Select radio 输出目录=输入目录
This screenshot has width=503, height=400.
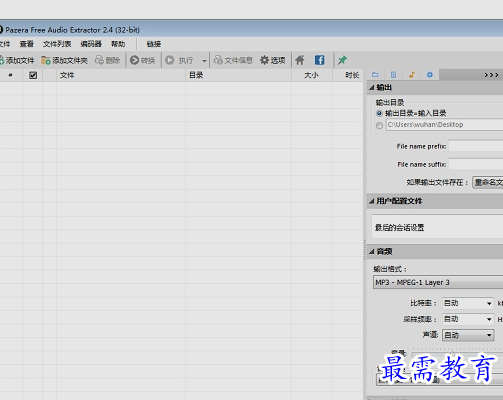pyautogui.click(x=379, y=113)
